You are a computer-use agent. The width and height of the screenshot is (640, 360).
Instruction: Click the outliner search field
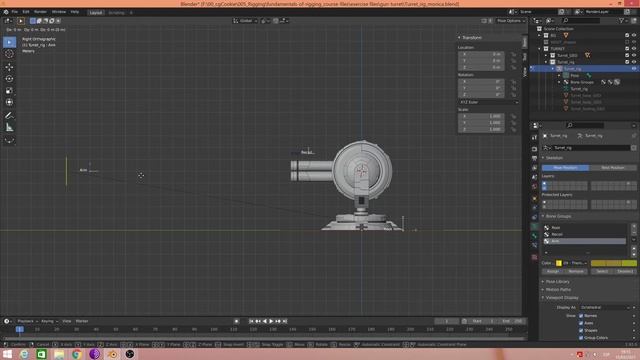[x=582, y=20]
